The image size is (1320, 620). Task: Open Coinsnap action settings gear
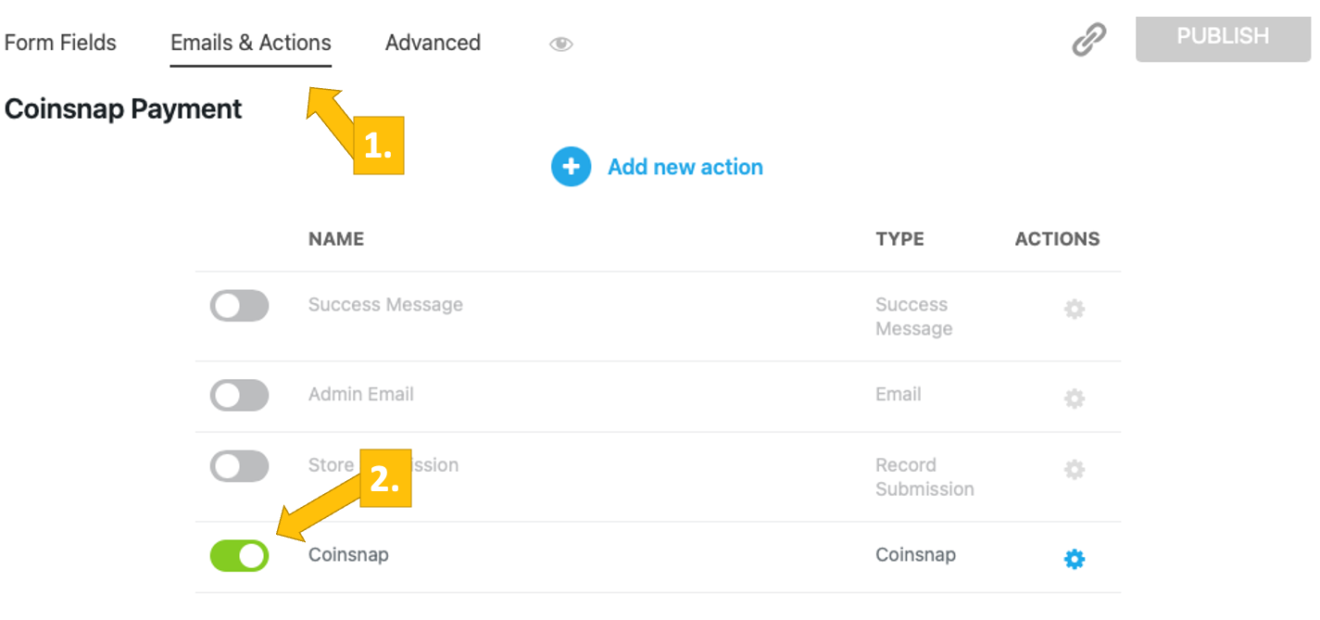point(1074,560)
